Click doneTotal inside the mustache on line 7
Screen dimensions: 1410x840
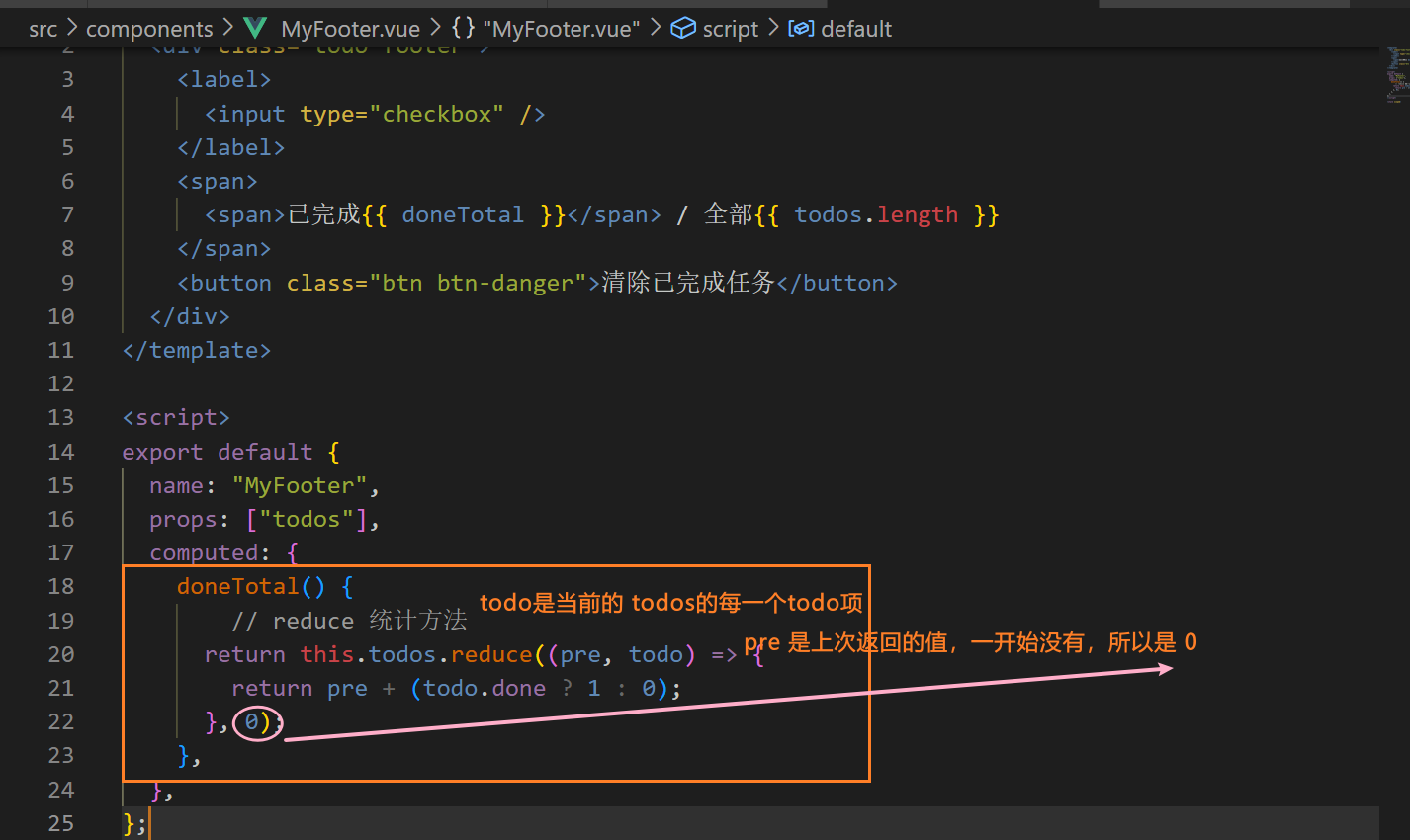[463, 214]
